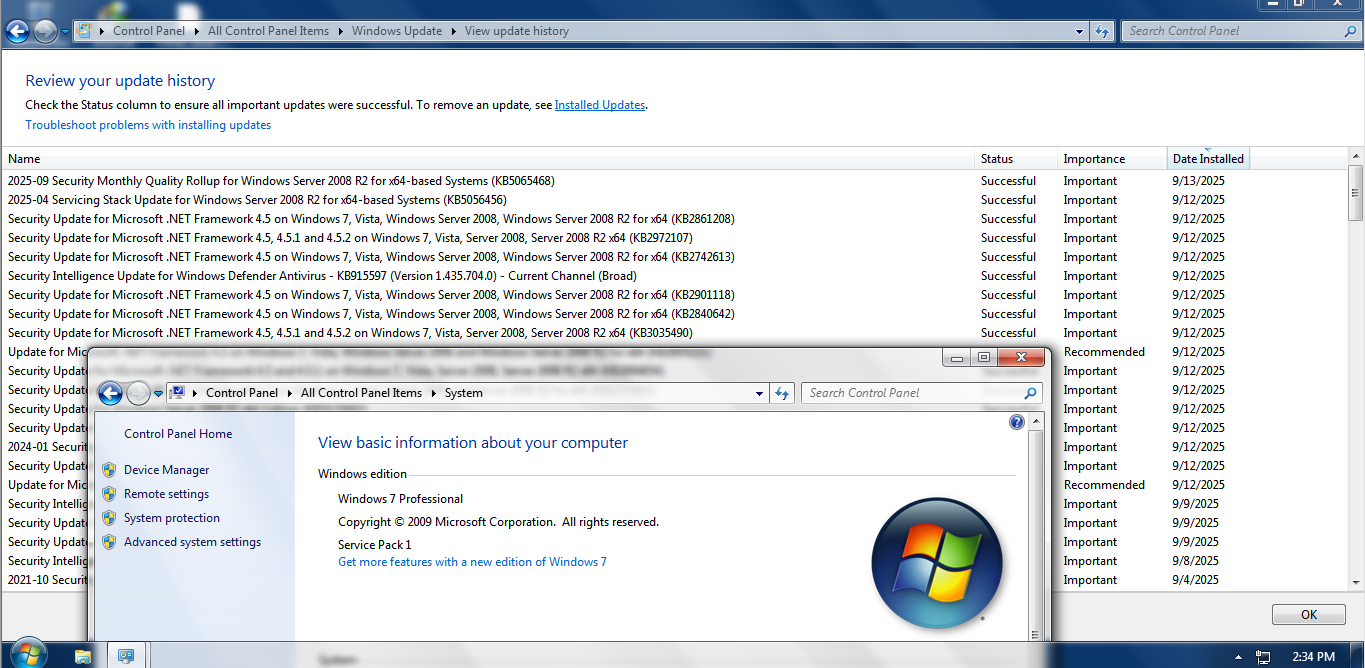
Task: Click shield icon beside Advanced system settings
Action: pos(109,542)
